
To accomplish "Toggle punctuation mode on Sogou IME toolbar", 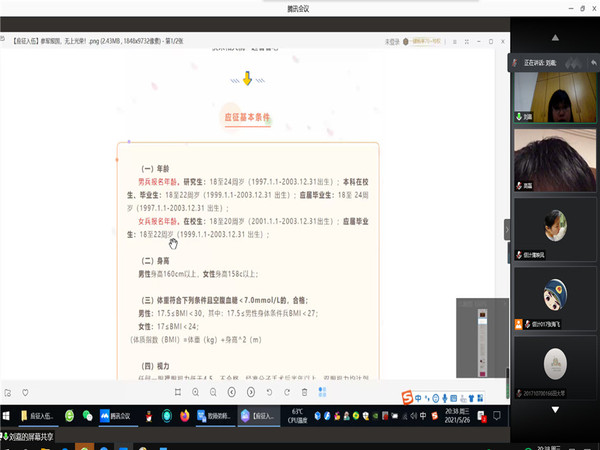I will (427, 398).
